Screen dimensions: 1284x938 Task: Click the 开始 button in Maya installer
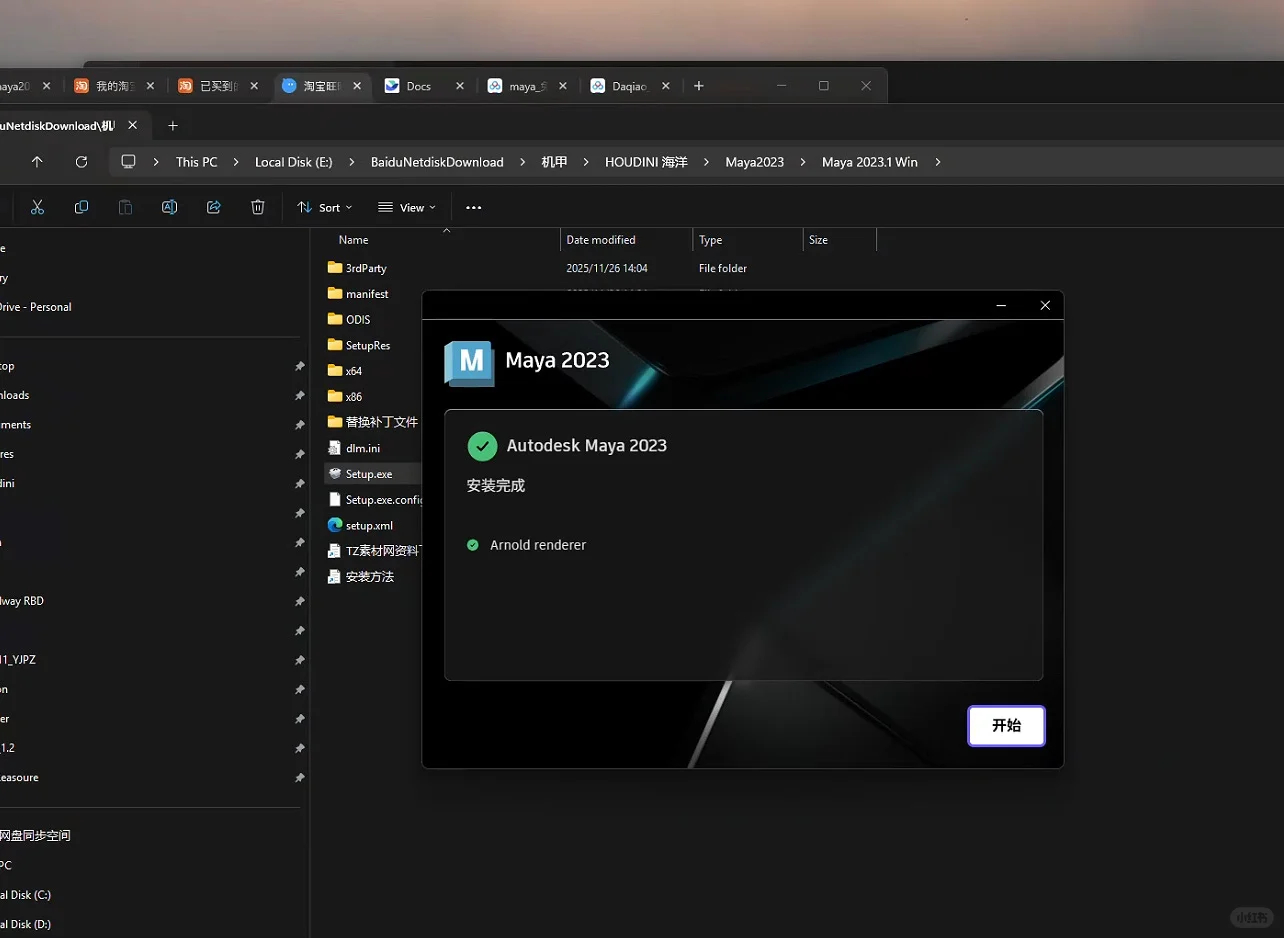[x=1006, y=726]
